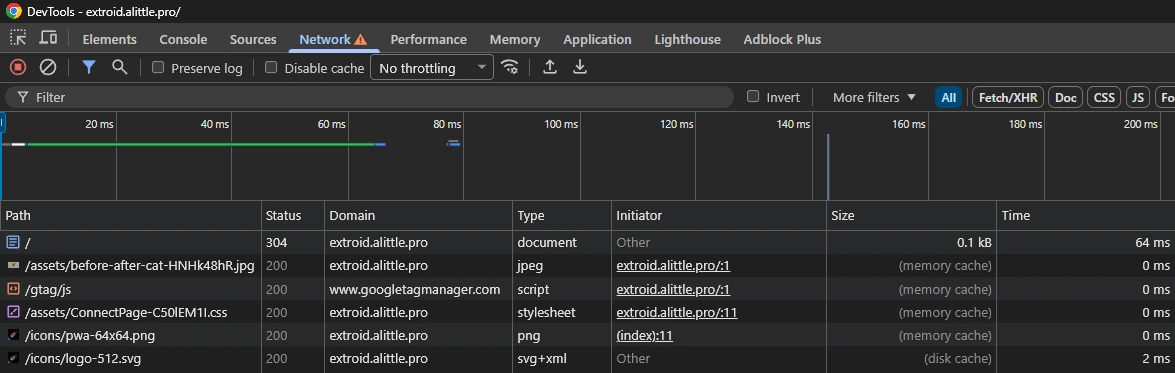Enable the Disable cache checkbox

pyautogui.click(x=271, y=67)
